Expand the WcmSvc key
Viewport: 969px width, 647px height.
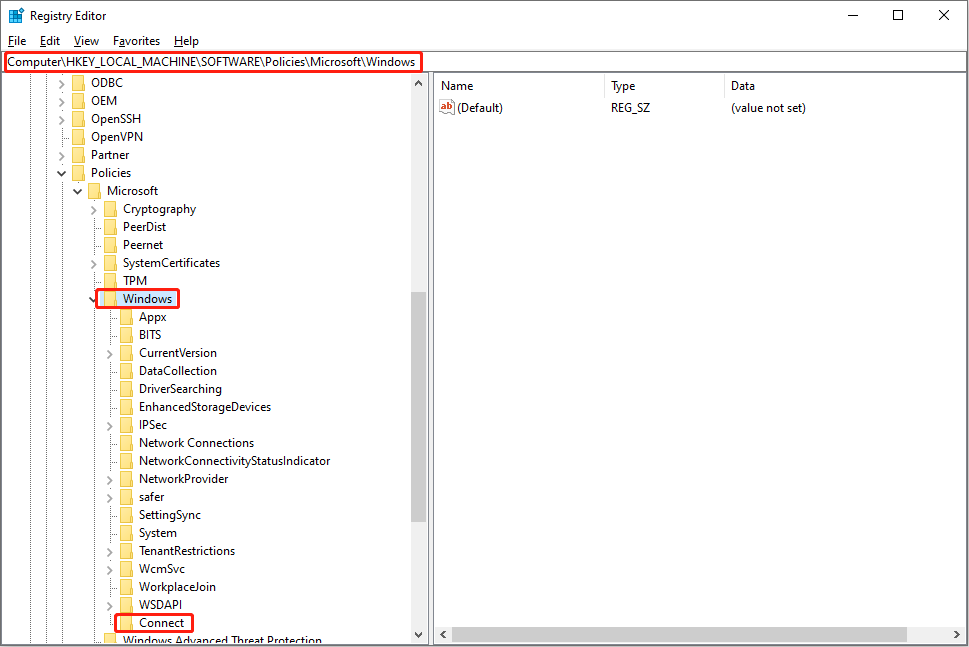coord(109,570)
